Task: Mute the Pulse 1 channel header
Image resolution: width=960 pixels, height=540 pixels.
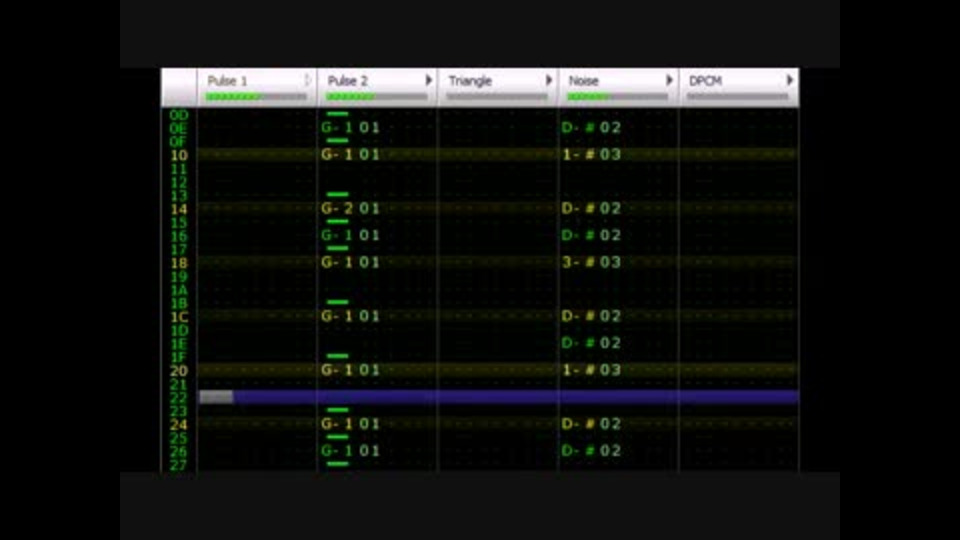Action: [257, 88]
